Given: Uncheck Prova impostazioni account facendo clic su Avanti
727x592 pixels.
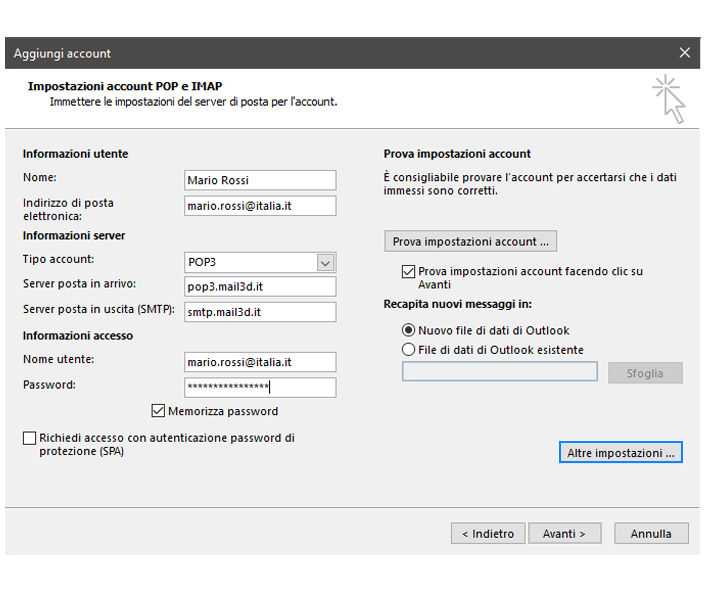Looking at the screenshot, I should 408,271.
